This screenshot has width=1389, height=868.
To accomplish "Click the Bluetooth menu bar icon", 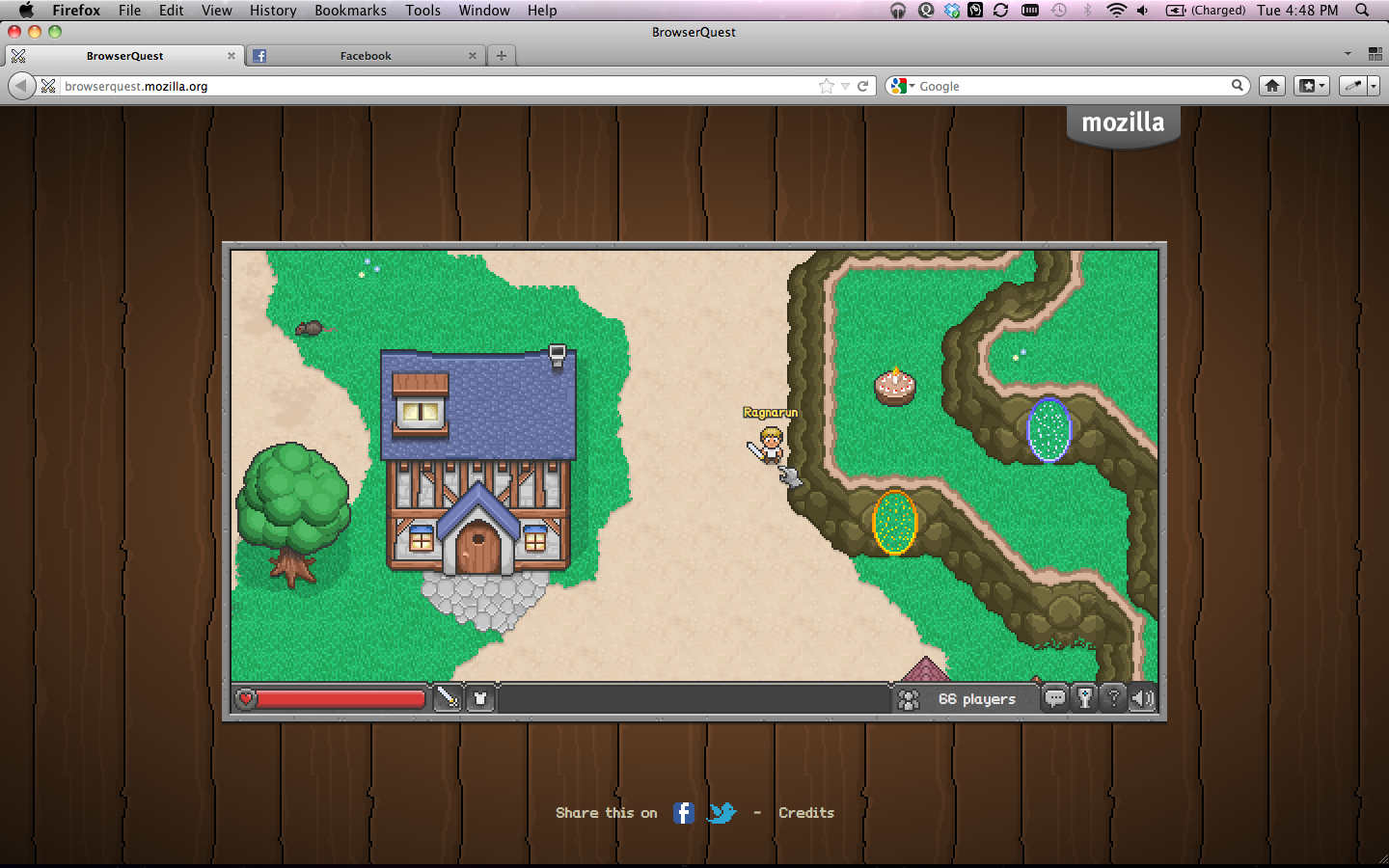I will (x=1087, y=10).
